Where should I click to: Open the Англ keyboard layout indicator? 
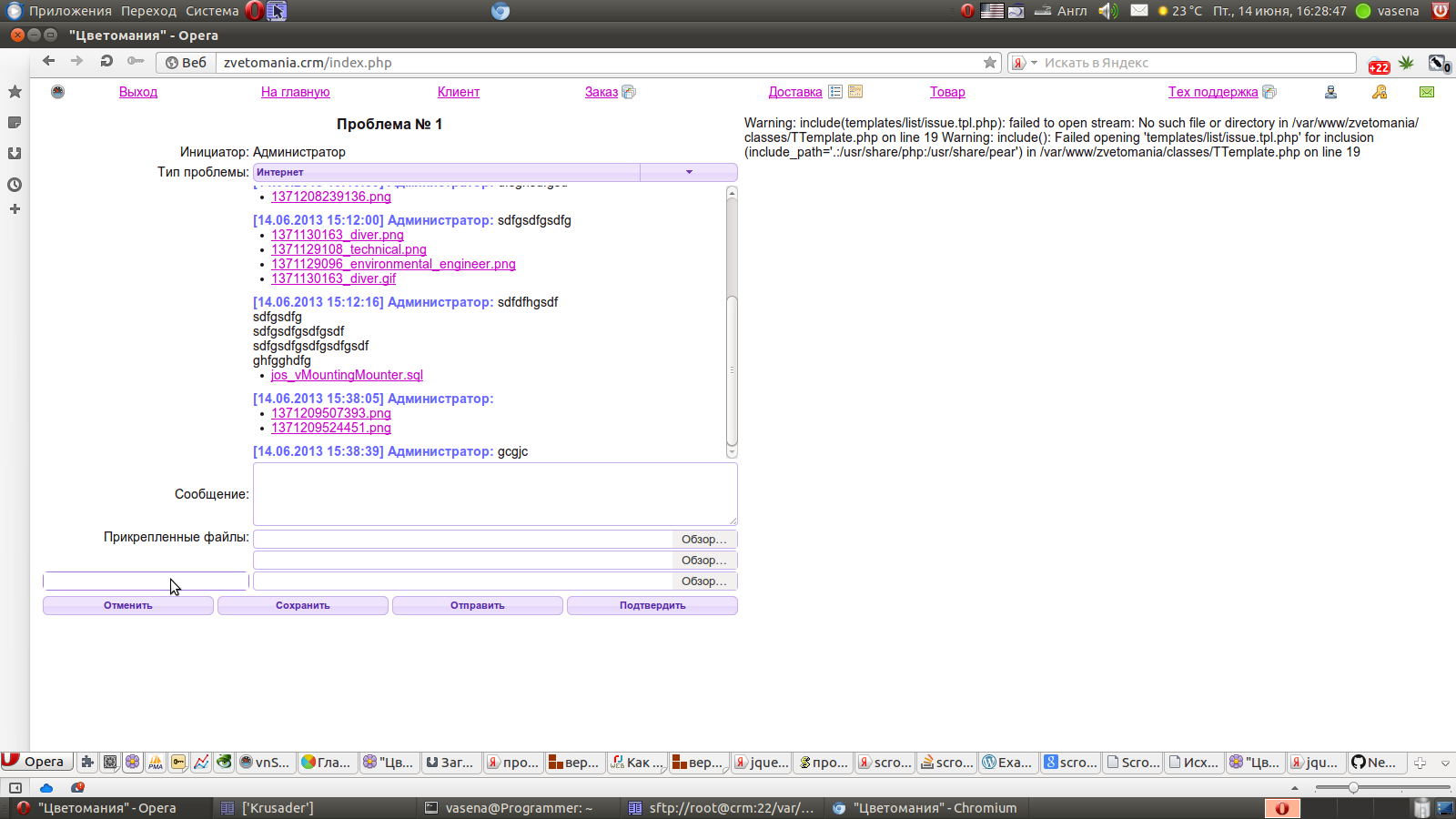[1061, 11]
